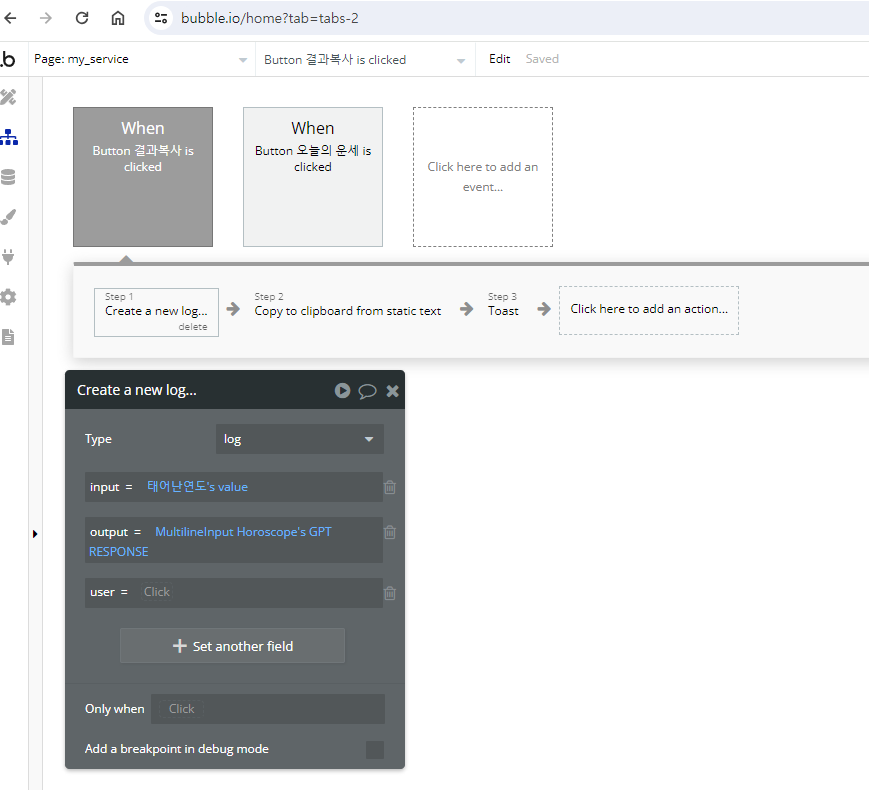The width and height of the screenshot is (869, 790).
Task: Reload the bubble.io page
Action: (x=82, y=18)
